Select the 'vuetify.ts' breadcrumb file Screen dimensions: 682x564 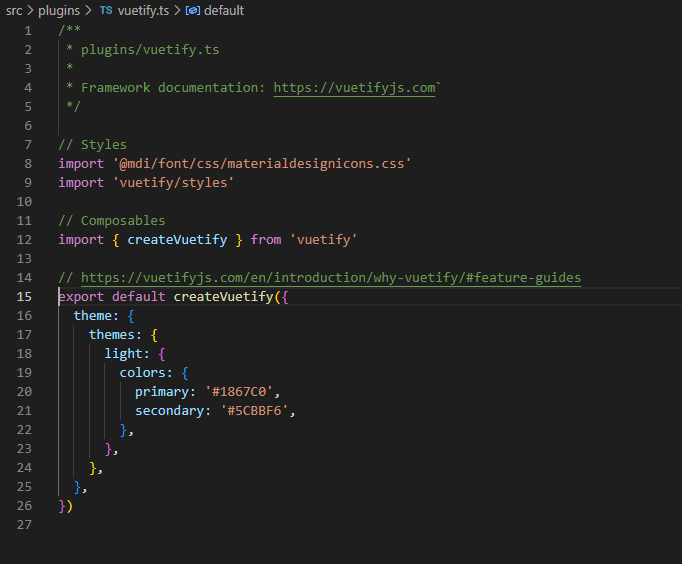(143, 10)
